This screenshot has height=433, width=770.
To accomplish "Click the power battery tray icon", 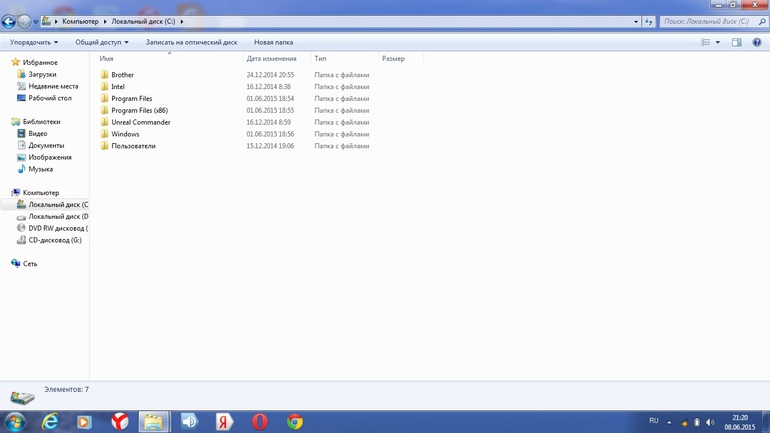I will pyautogui.click(x=696, y=422).
